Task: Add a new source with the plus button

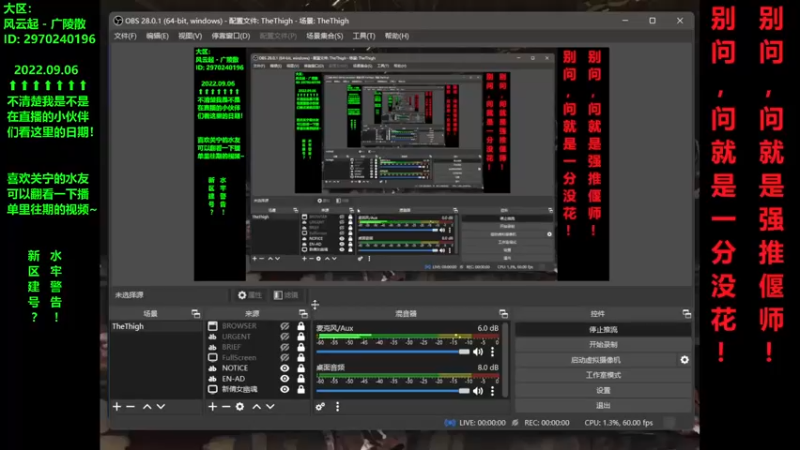Action: coord(213,407)
